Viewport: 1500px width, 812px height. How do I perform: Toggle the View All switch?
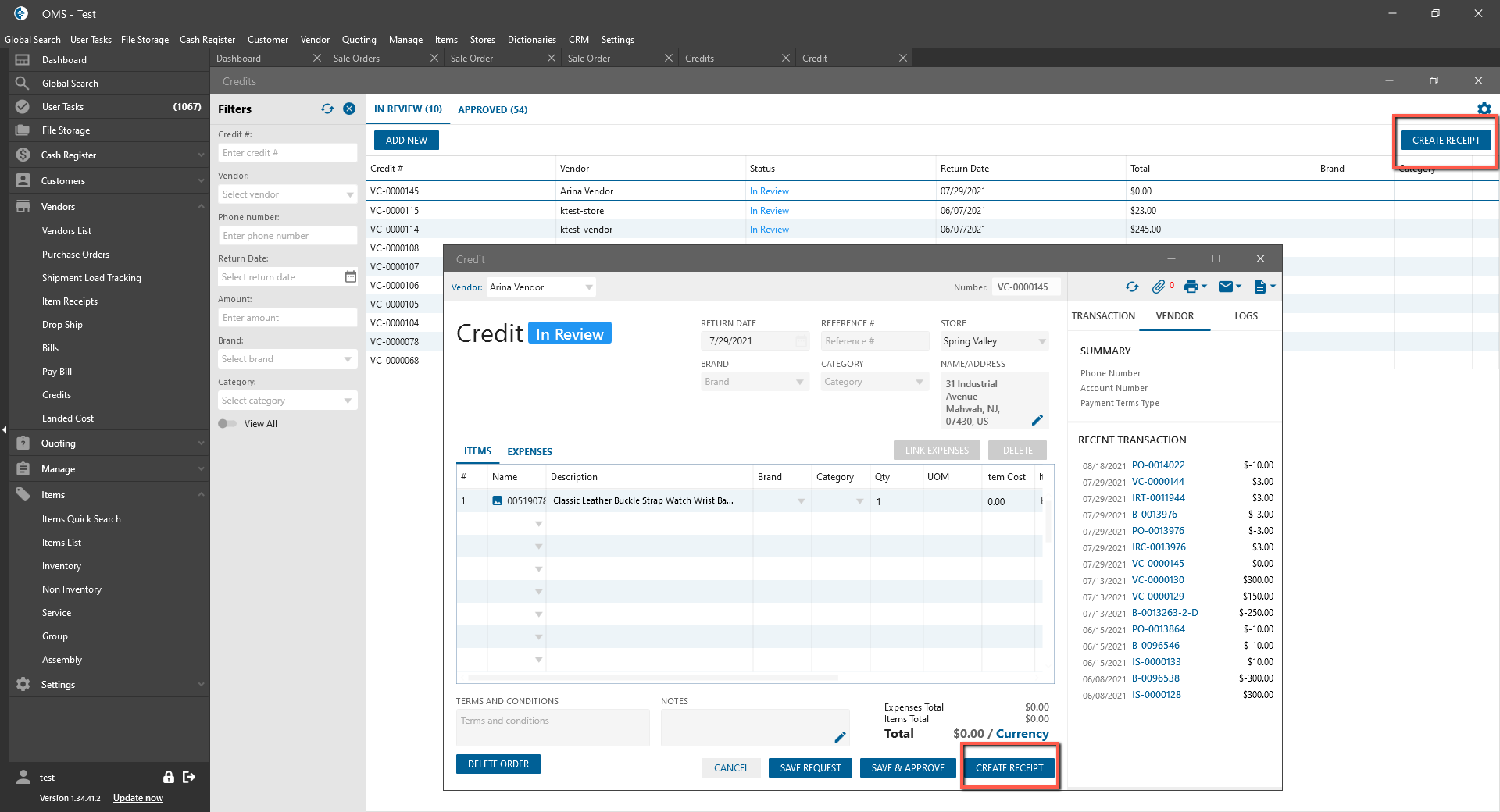pyautogui.click(x=227, y=424)
